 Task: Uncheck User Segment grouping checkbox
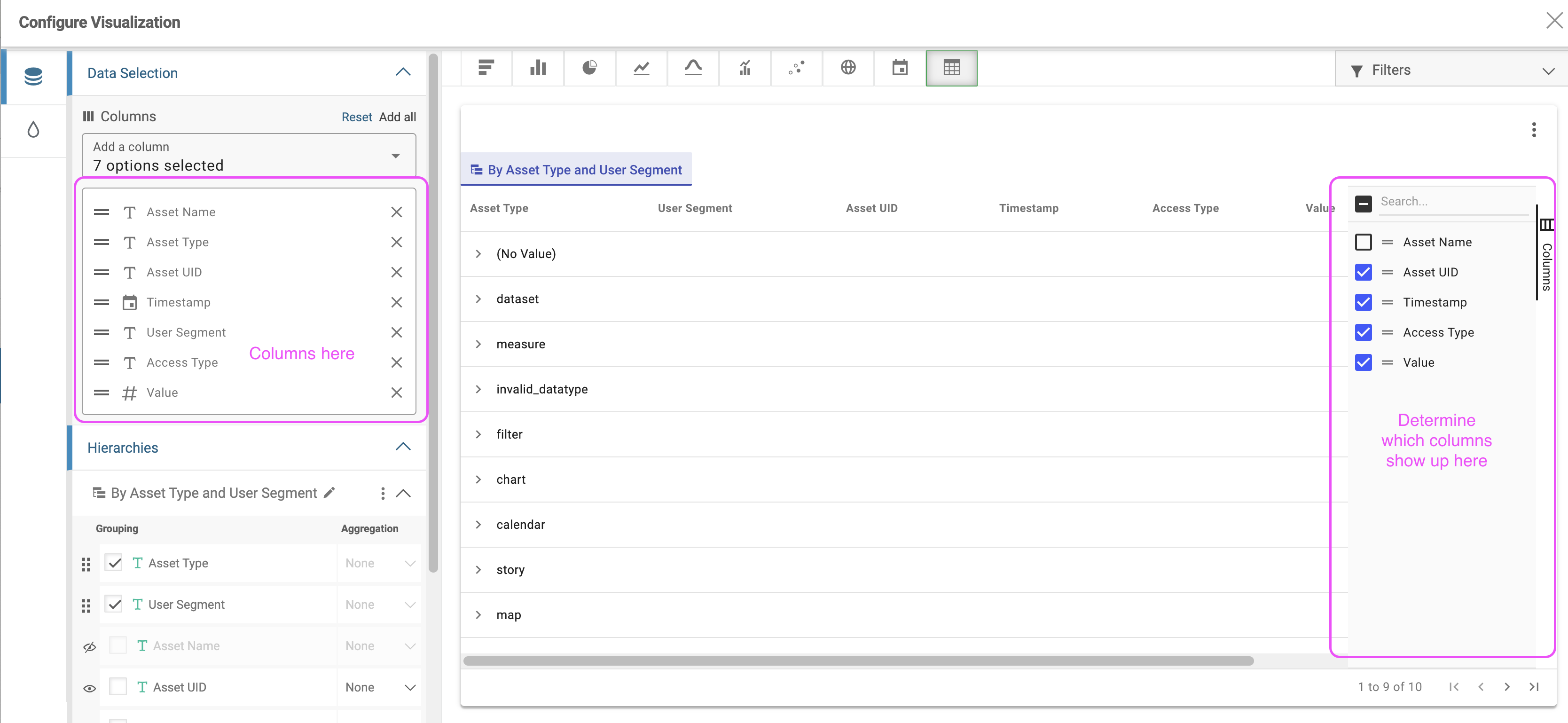pyautogui.click(x=114, y=604)
